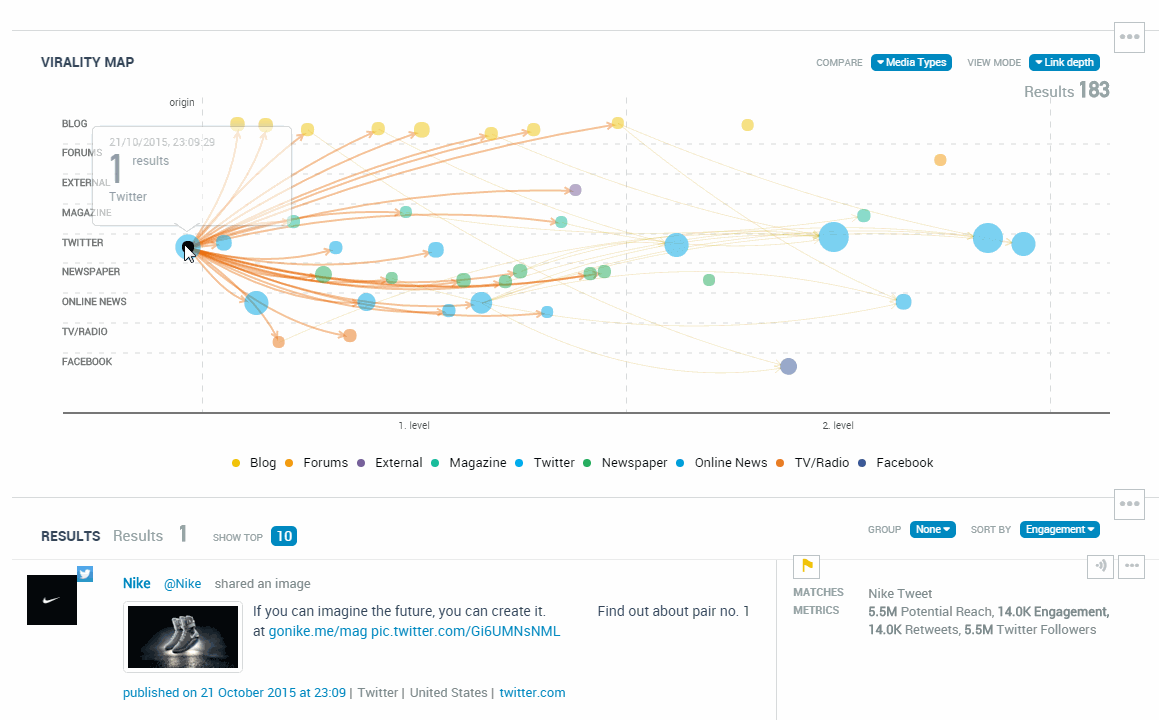This screenshot has width=1159, height=720.
Task: Click the Twitter badge on Nike avatar
Action: click(x=85, y=574)
